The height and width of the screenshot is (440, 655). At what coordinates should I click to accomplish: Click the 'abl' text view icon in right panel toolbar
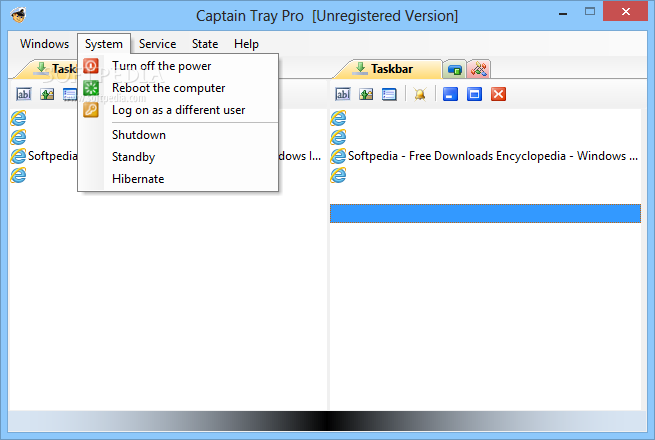343,94
